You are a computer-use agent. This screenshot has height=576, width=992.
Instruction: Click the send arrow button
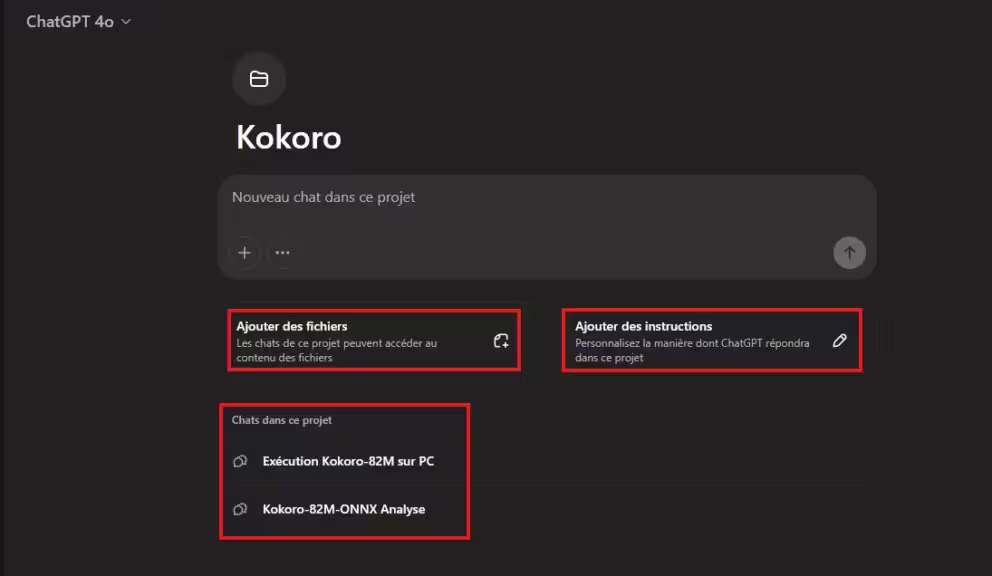click(x=849, y=253)
